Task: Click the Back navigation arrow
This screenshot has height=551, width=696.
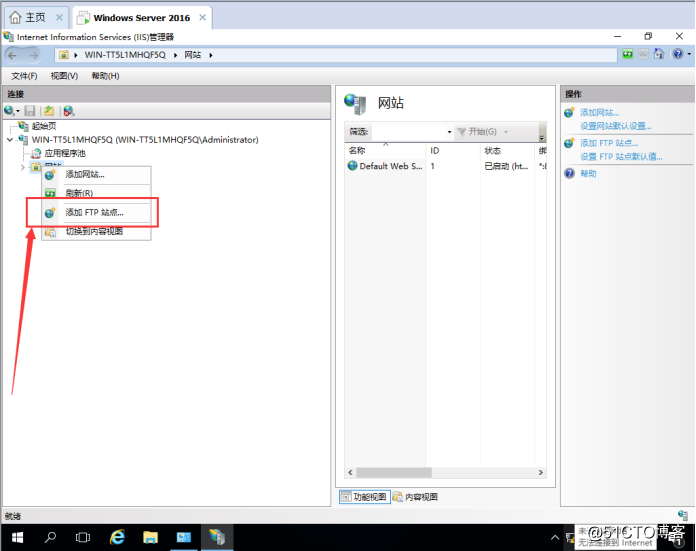Action: 12,55
